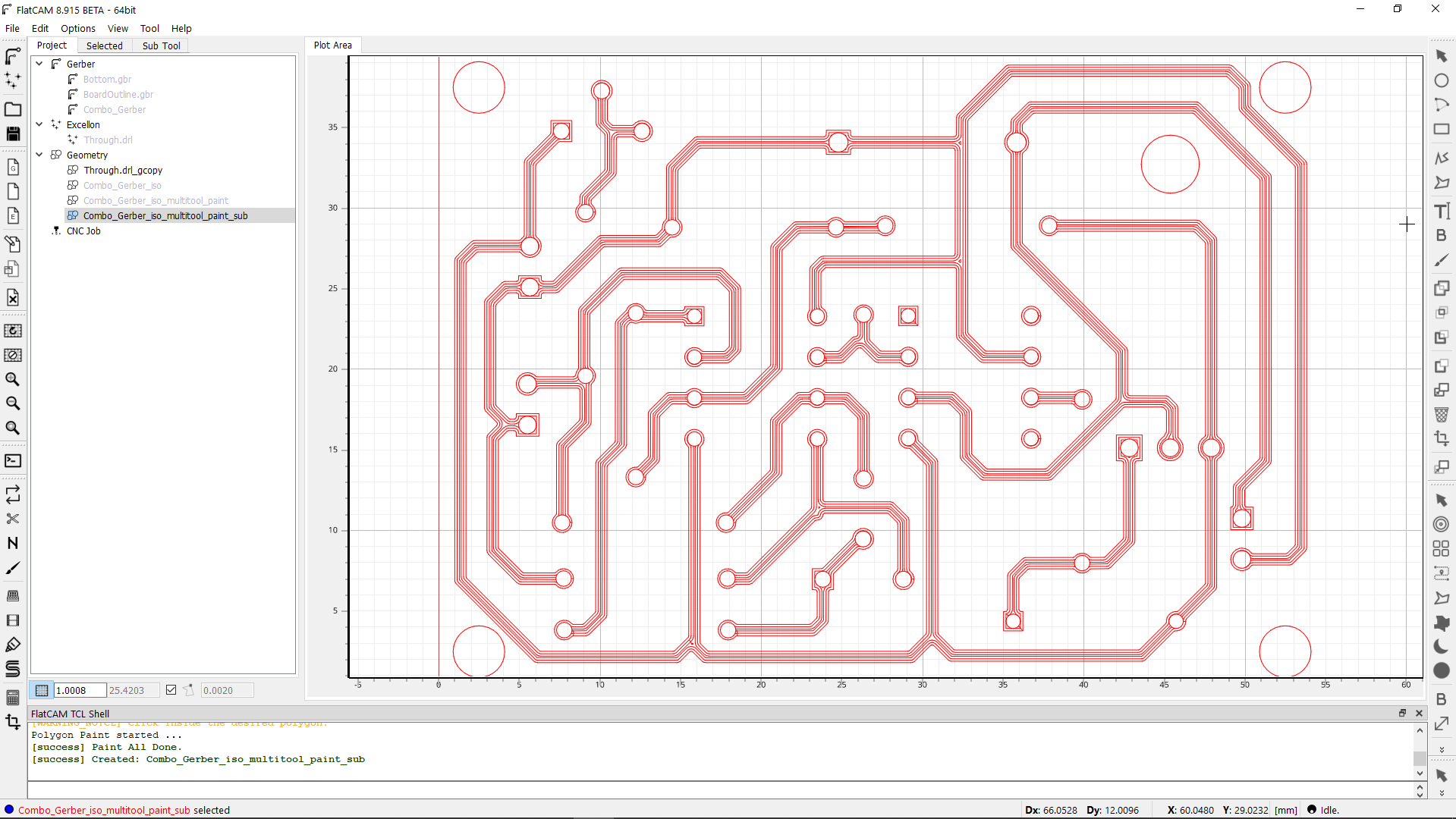1456x819 pixels.
Task: Zoom out using the minus magnifier icon
Action: 13,403
